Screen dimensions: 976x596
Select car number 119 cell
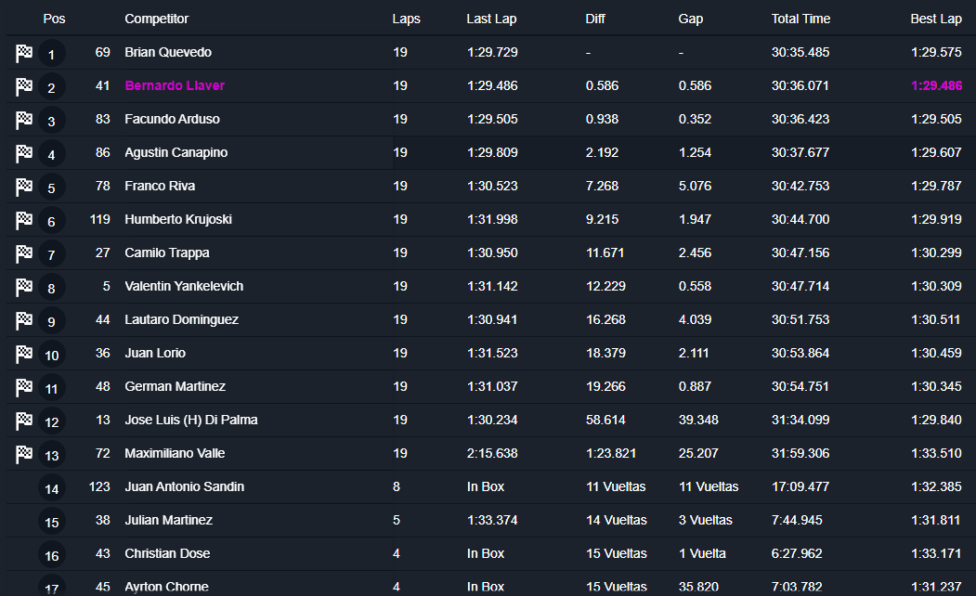click(x=101, y=219)
